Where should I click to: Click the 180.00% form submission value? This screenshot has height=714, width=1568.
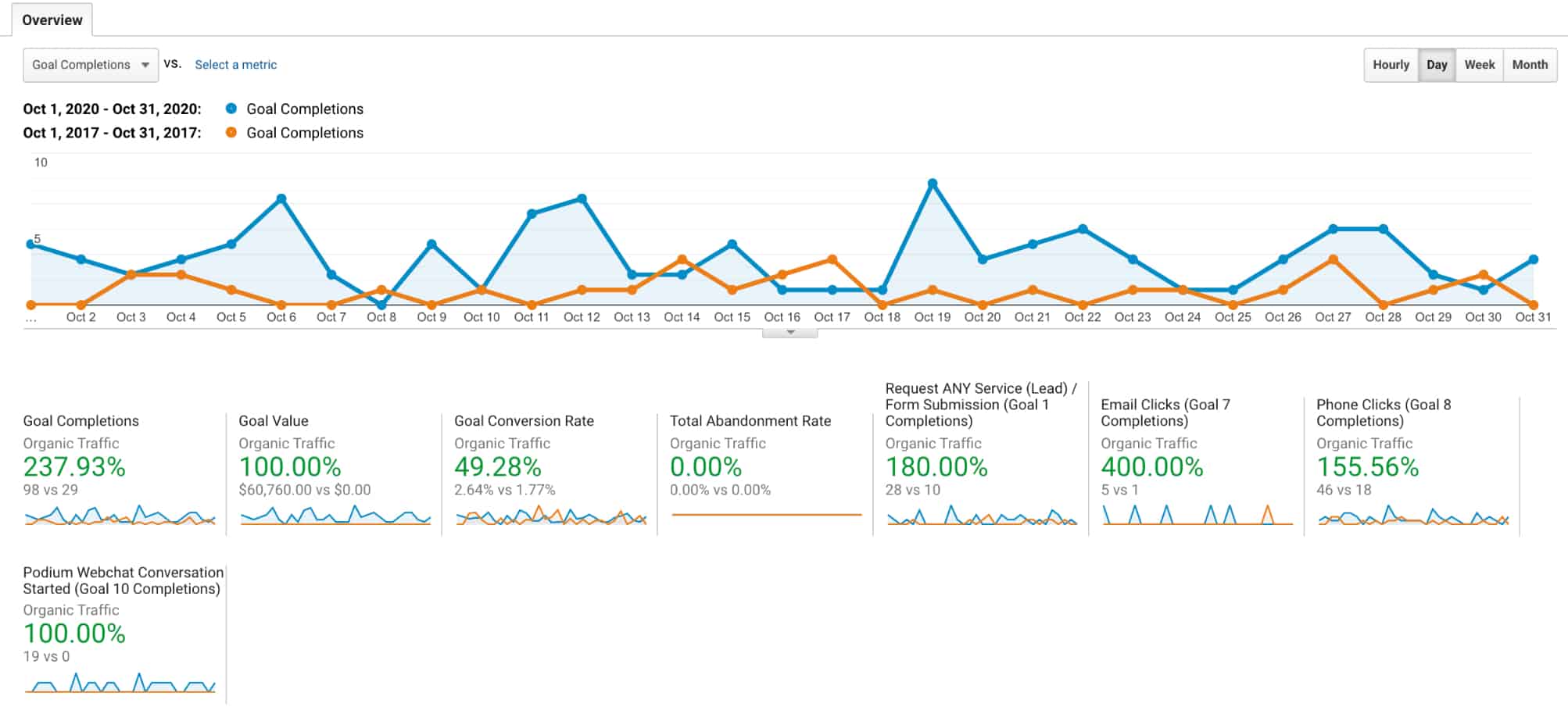coord(936,466)
